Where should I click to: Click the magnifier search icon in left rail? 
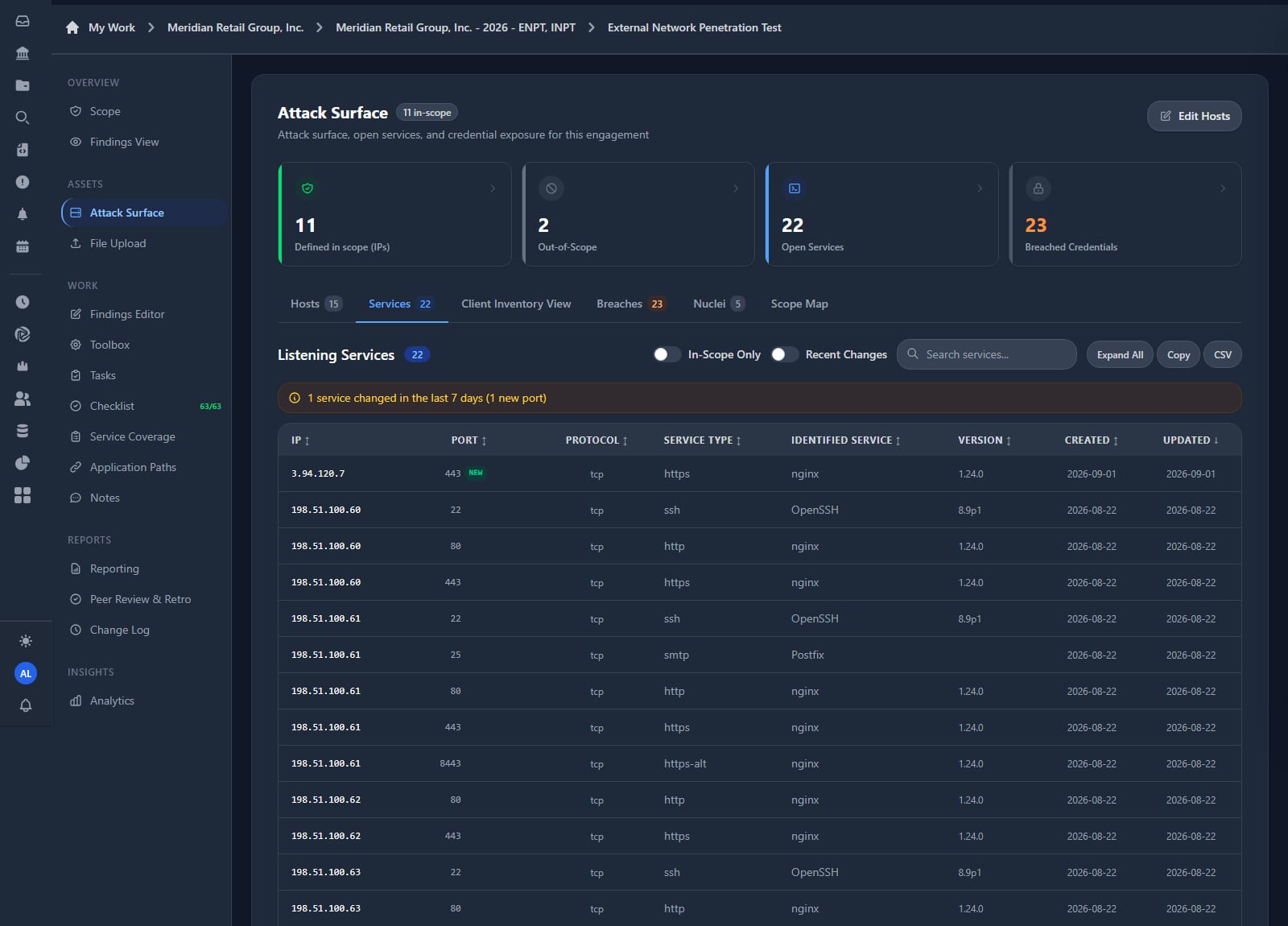[23, 118]
